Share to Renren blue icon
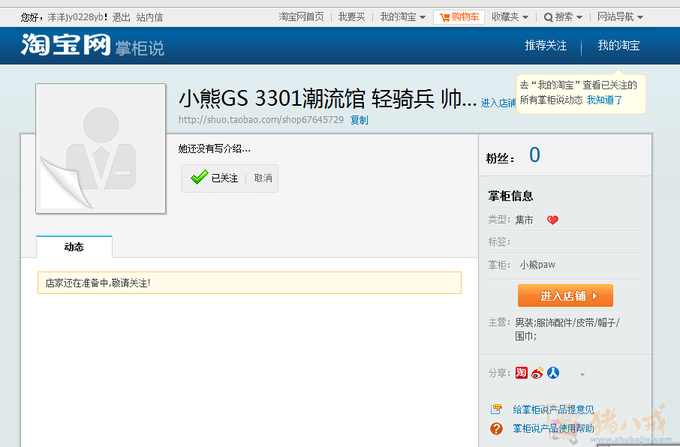Screen dimensions: 680x447 pos(553,373)
